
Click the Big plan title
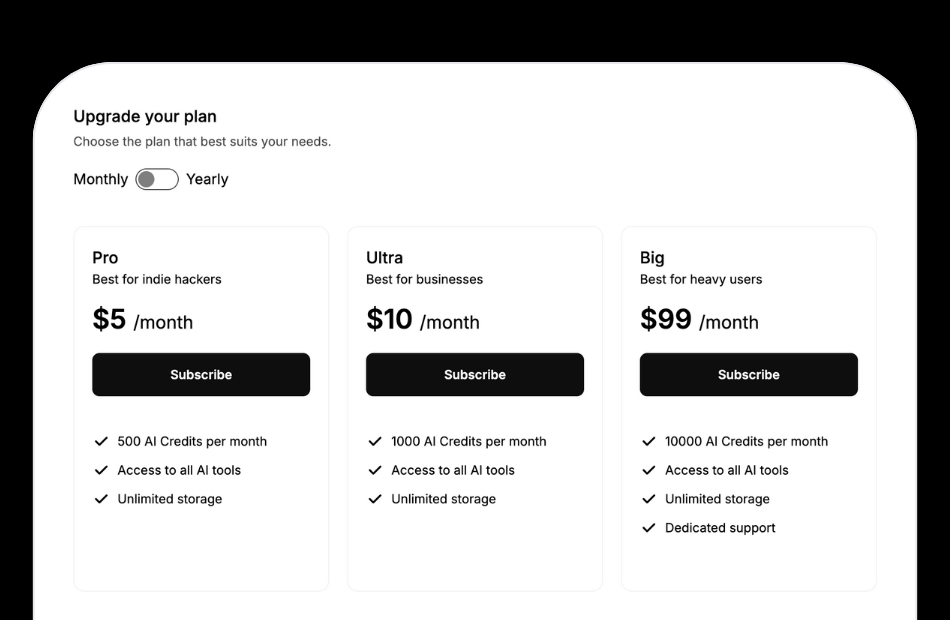[650, 257]
